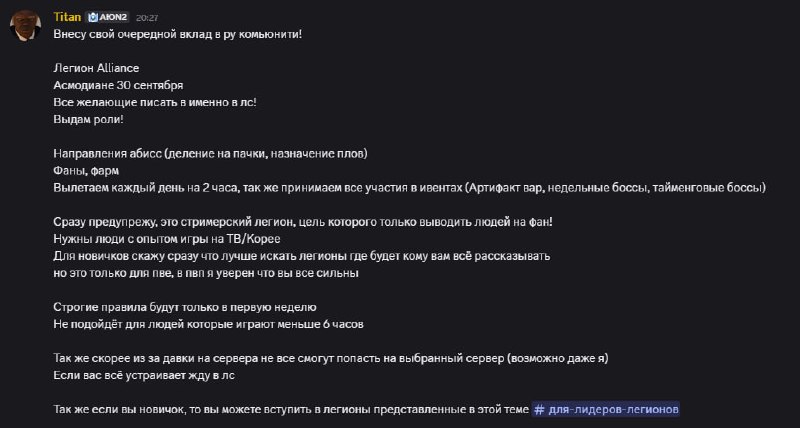Click the 'Строгие правила будут' line
Image resolution: width=800 pixels, height=428 pixels.
pos(185,308)
